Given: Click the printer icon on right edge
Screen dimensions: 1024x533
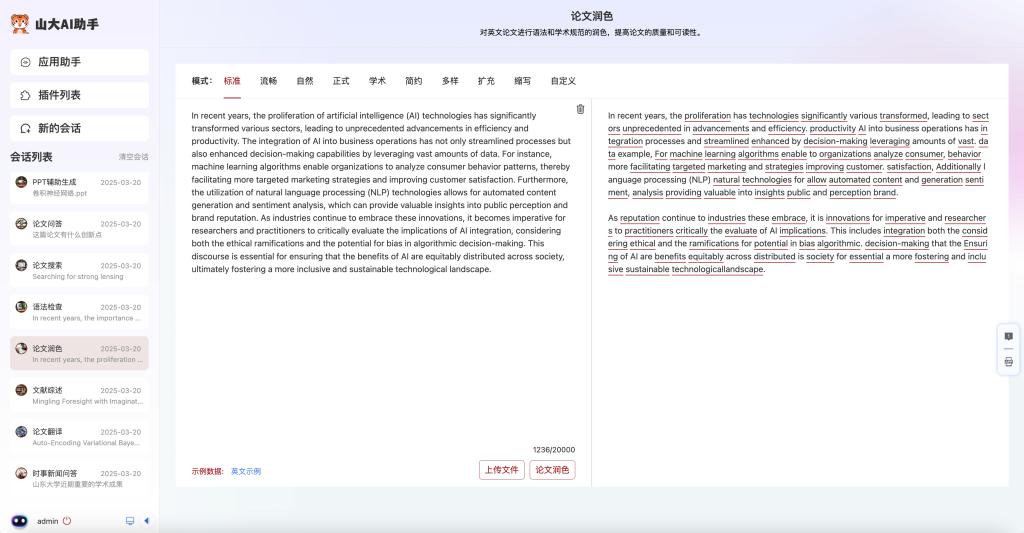Looking at the screenshot, I should pyautogui.click(x=1008, y=362).
